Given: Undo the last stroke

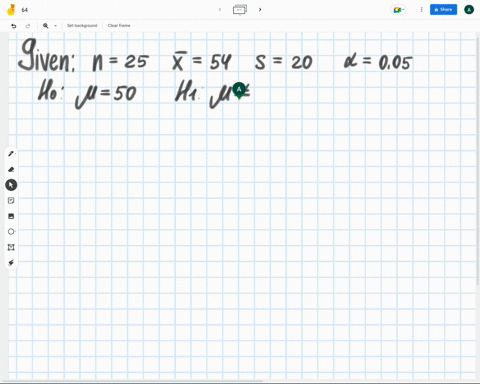Looking at the screenshot, I should pyautogui.click(x=14, y=26).
